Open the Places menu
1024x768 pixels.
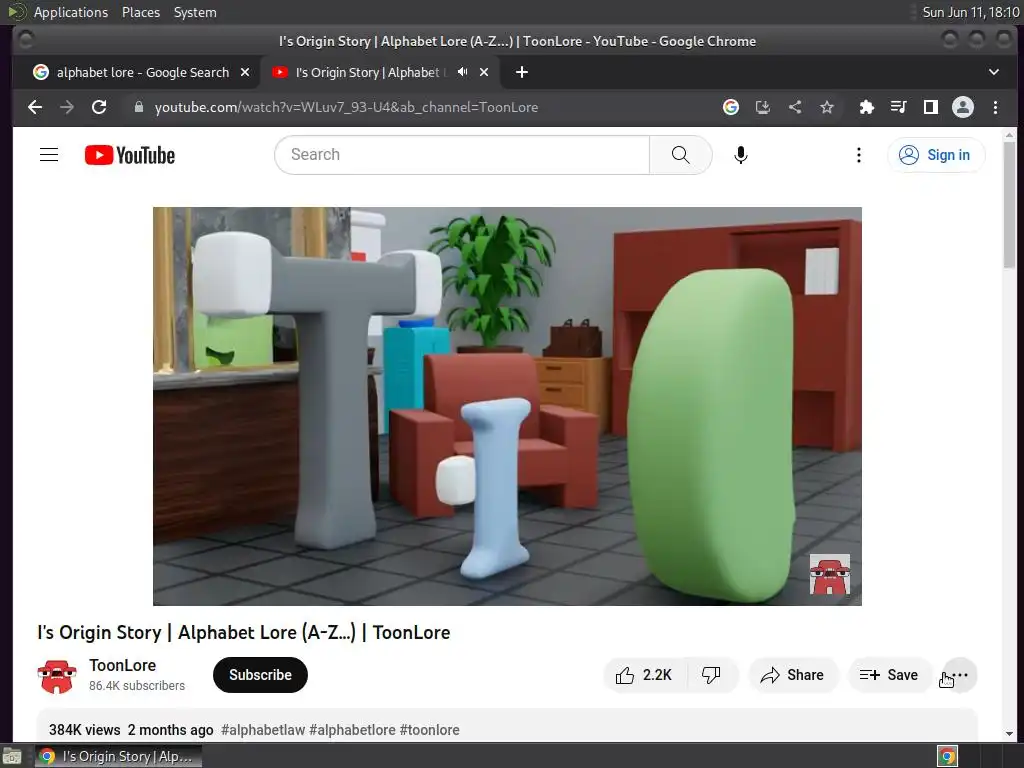(x=141, y=12)
